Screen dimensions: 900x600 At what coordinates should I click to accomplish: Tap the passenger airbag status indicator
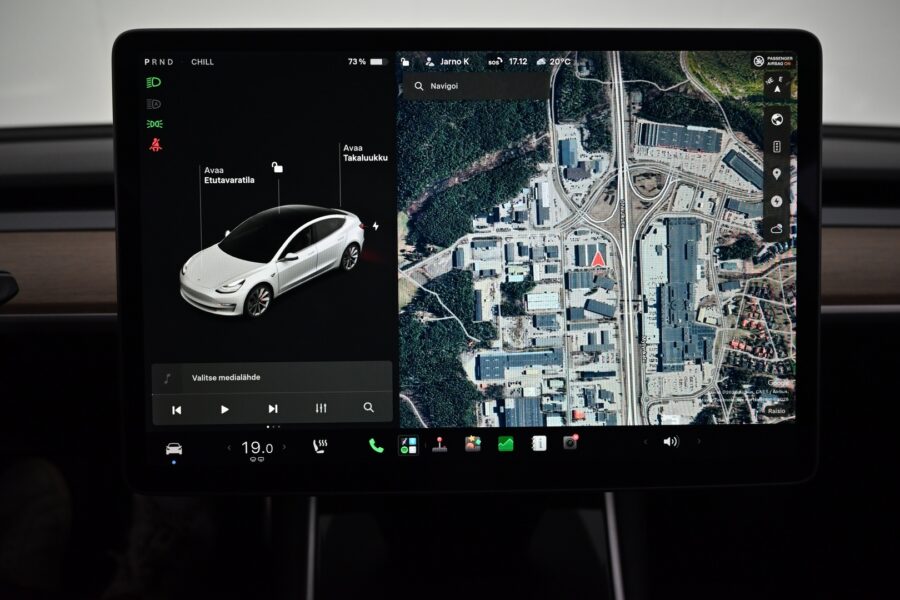773,61
